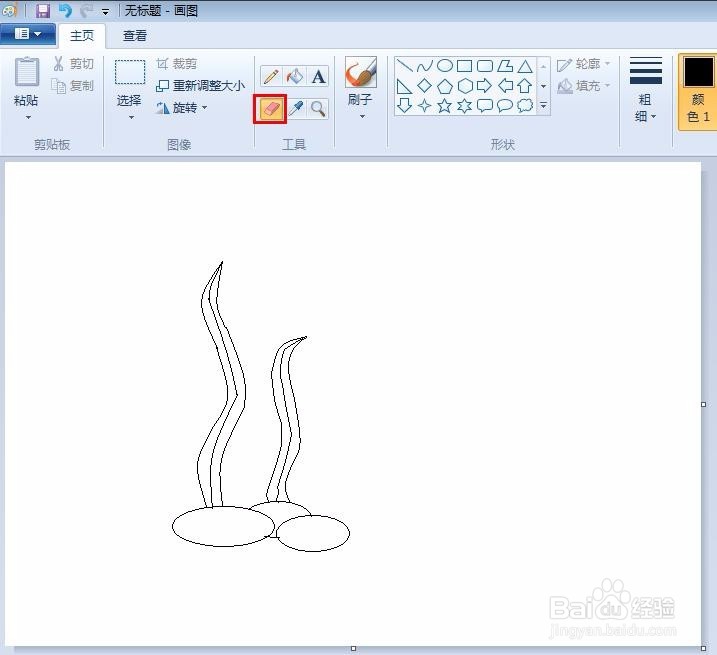This screenshot has width=717, height=655.
Task: Choose the Four-point star shape
Action: coord(425,106)
